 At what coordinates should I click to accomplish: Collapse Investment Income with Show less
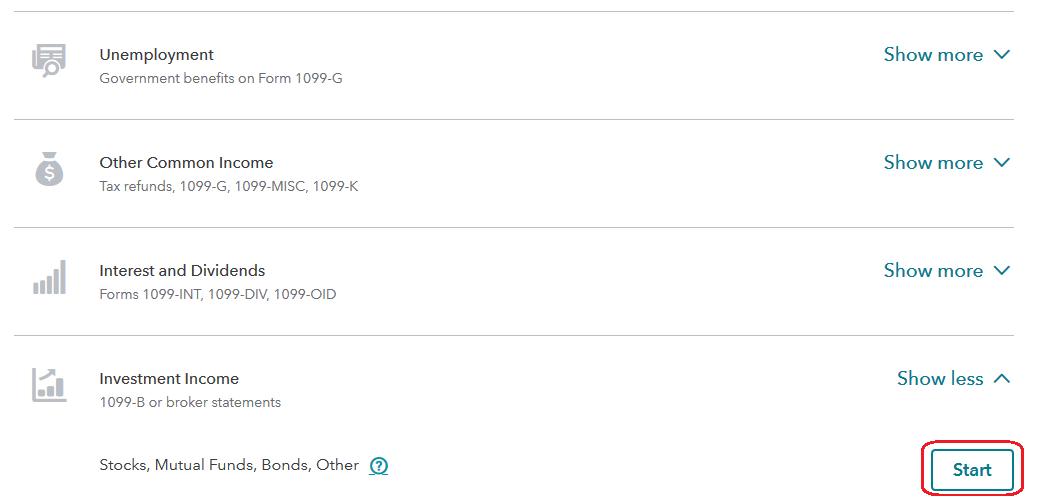pyautogui.click(x=954, y=379)
